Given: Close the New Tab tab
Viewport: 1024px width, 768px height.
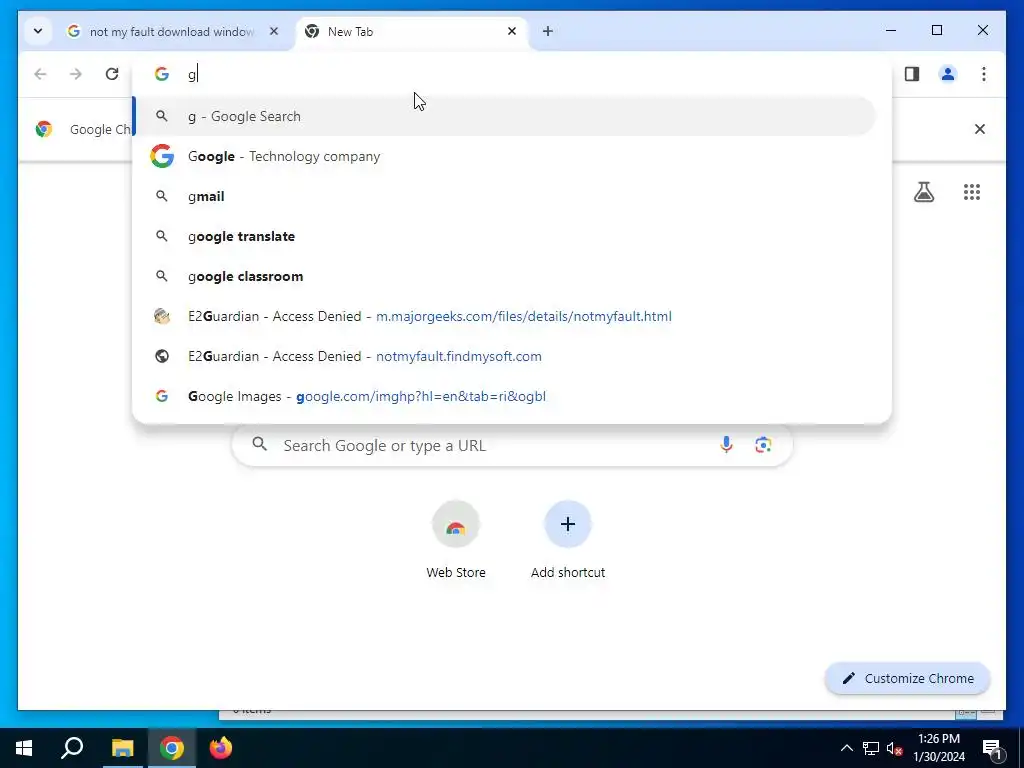Looking at the screenshot, I should tap(512, 31).
